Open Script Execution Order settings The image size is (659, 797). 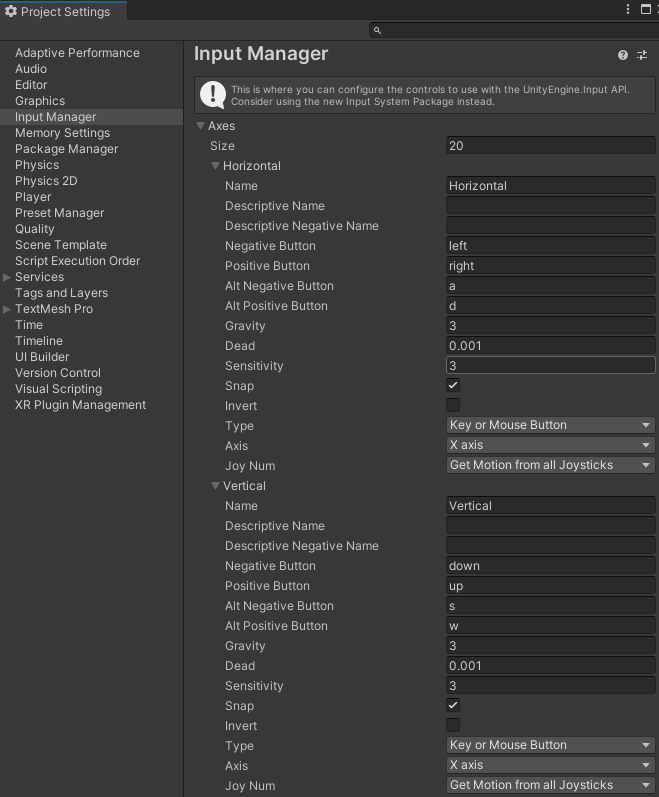(78, 261)
